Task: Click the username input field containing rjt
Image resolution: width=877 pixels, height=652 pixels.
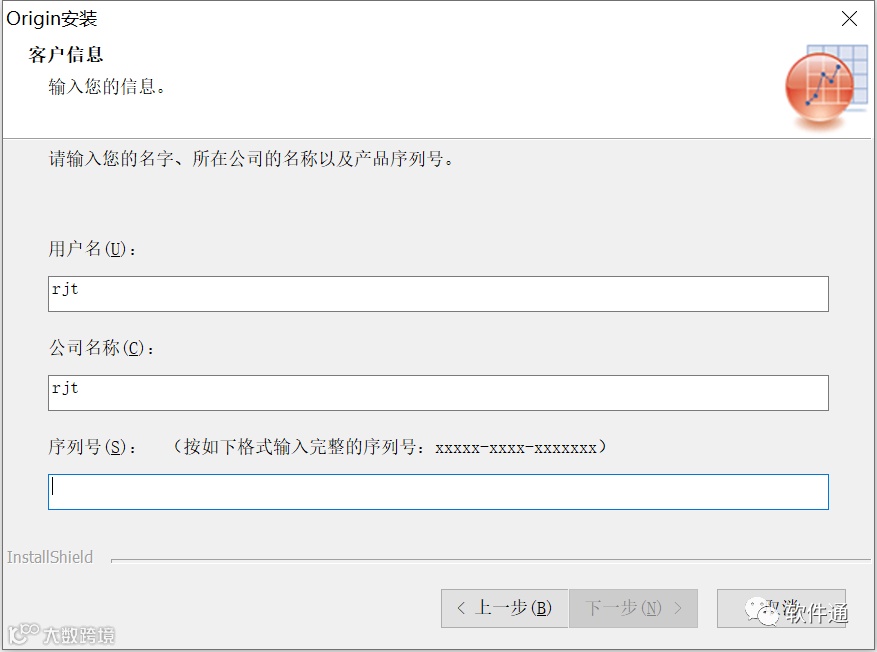Action: click(x=438, y=294)
